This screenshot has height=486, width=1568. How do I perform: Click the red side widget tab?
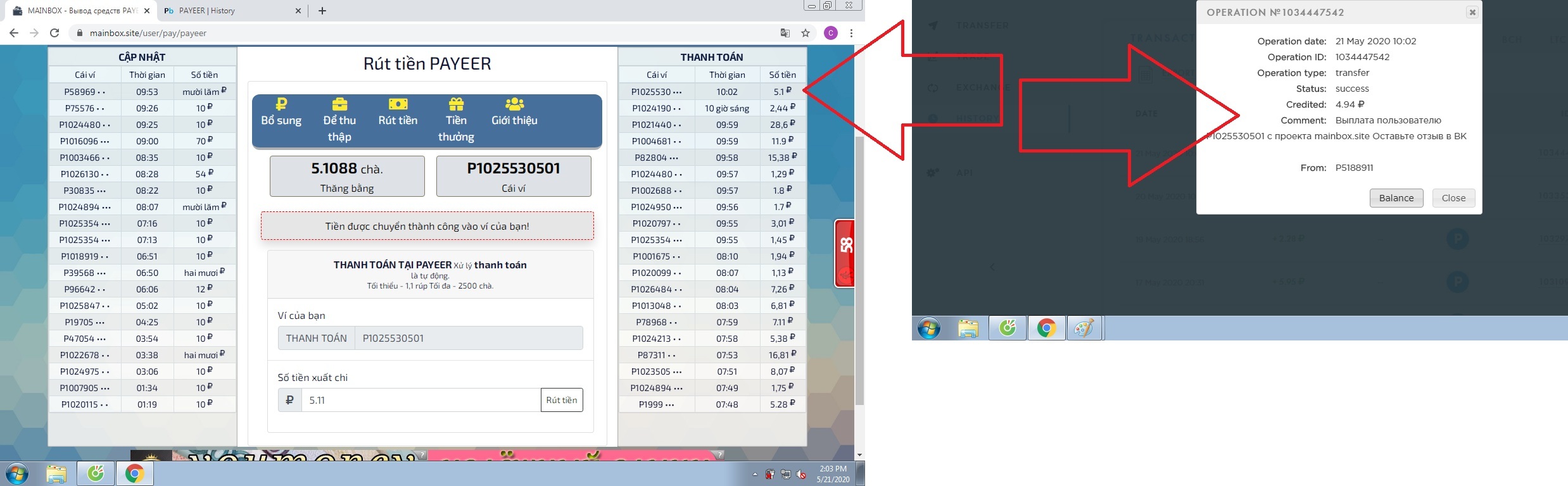tap(845, 253)
